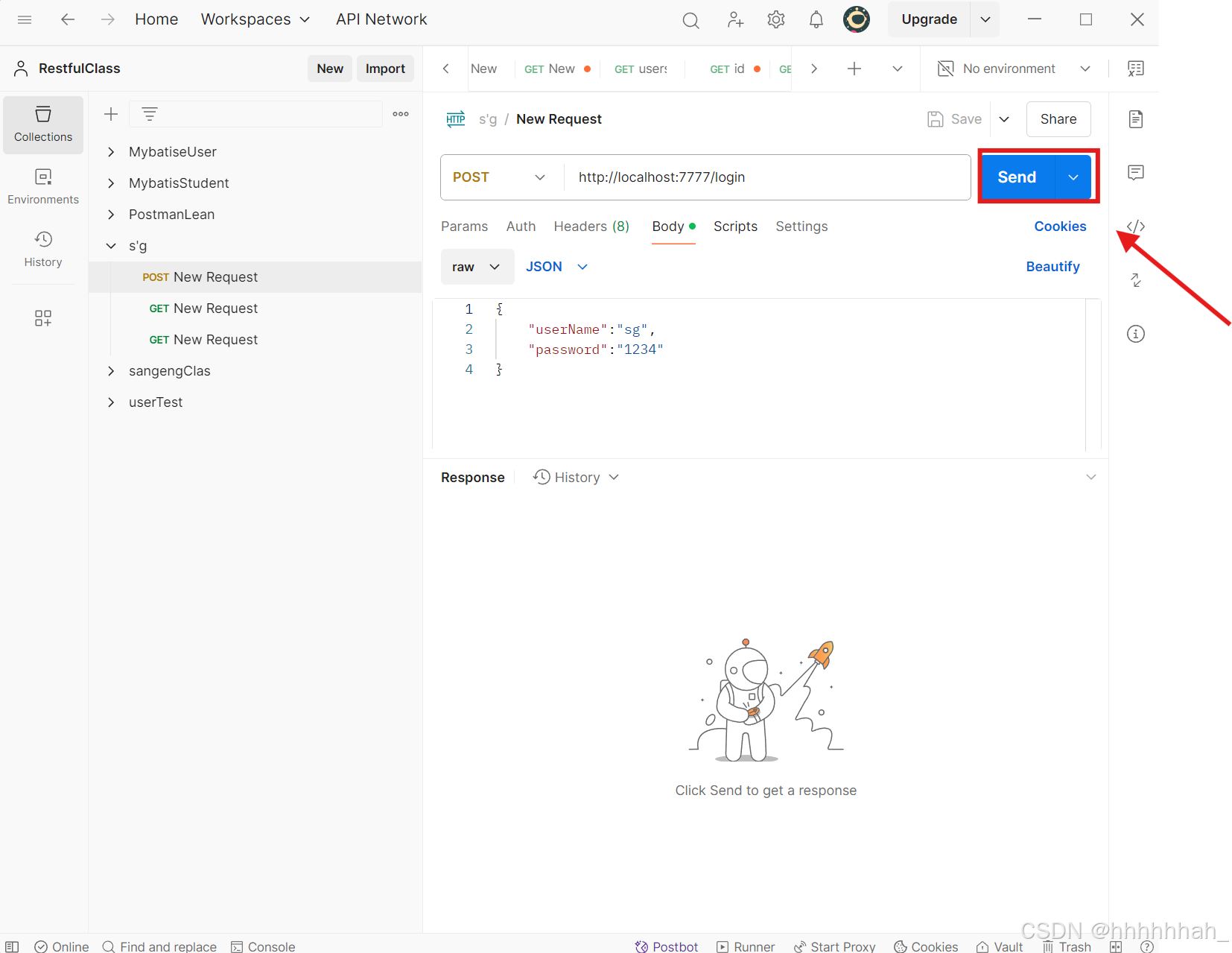This screenshot has width=1232, height=953.
Task: Click the request URL input field
Action: (x=767, y=177)
